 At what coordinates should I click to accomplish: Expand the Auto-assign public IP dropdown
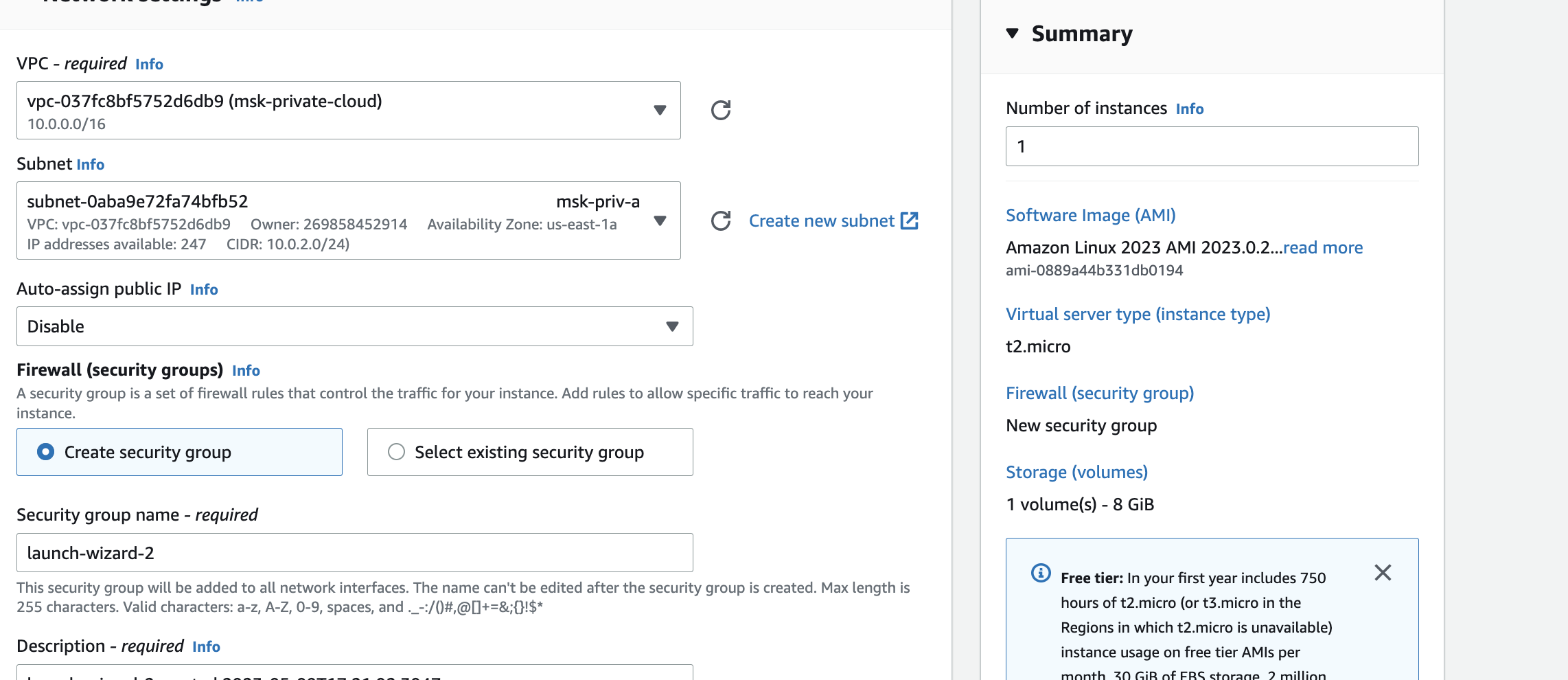click(x=354, y=326)
